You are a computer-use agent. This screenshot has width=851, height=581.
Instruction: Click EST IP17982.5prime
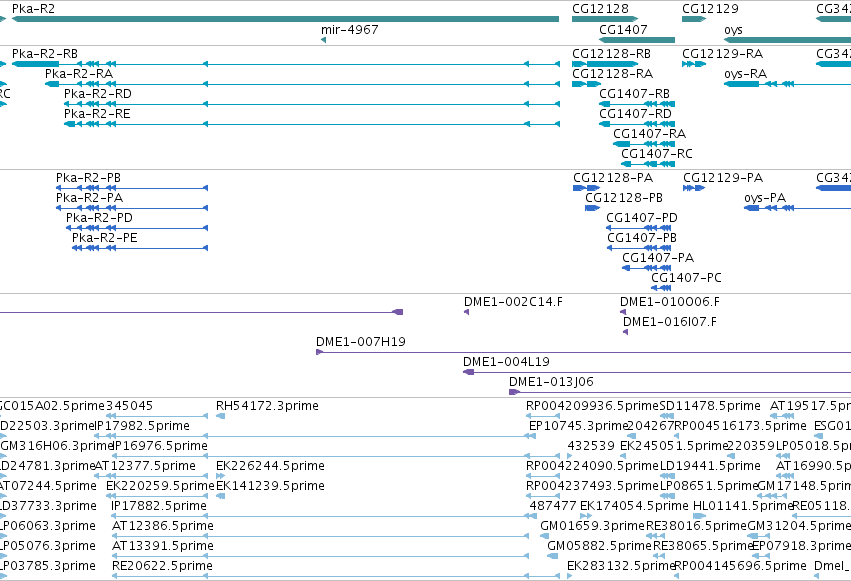143,426
